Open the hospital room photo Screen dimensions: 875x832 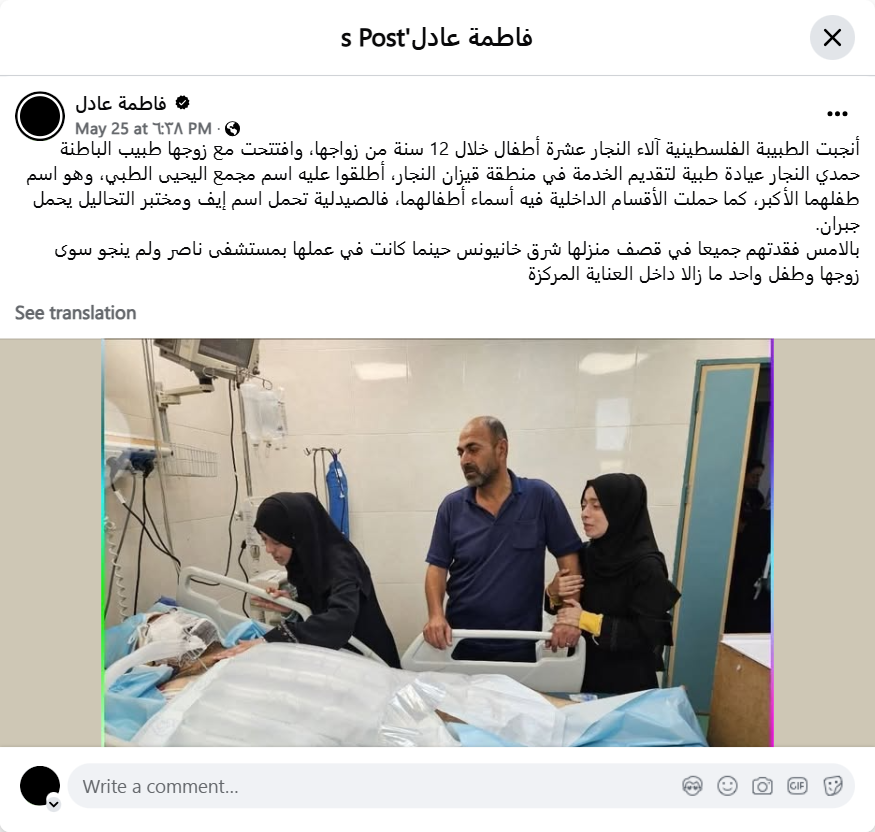point(438,542)
